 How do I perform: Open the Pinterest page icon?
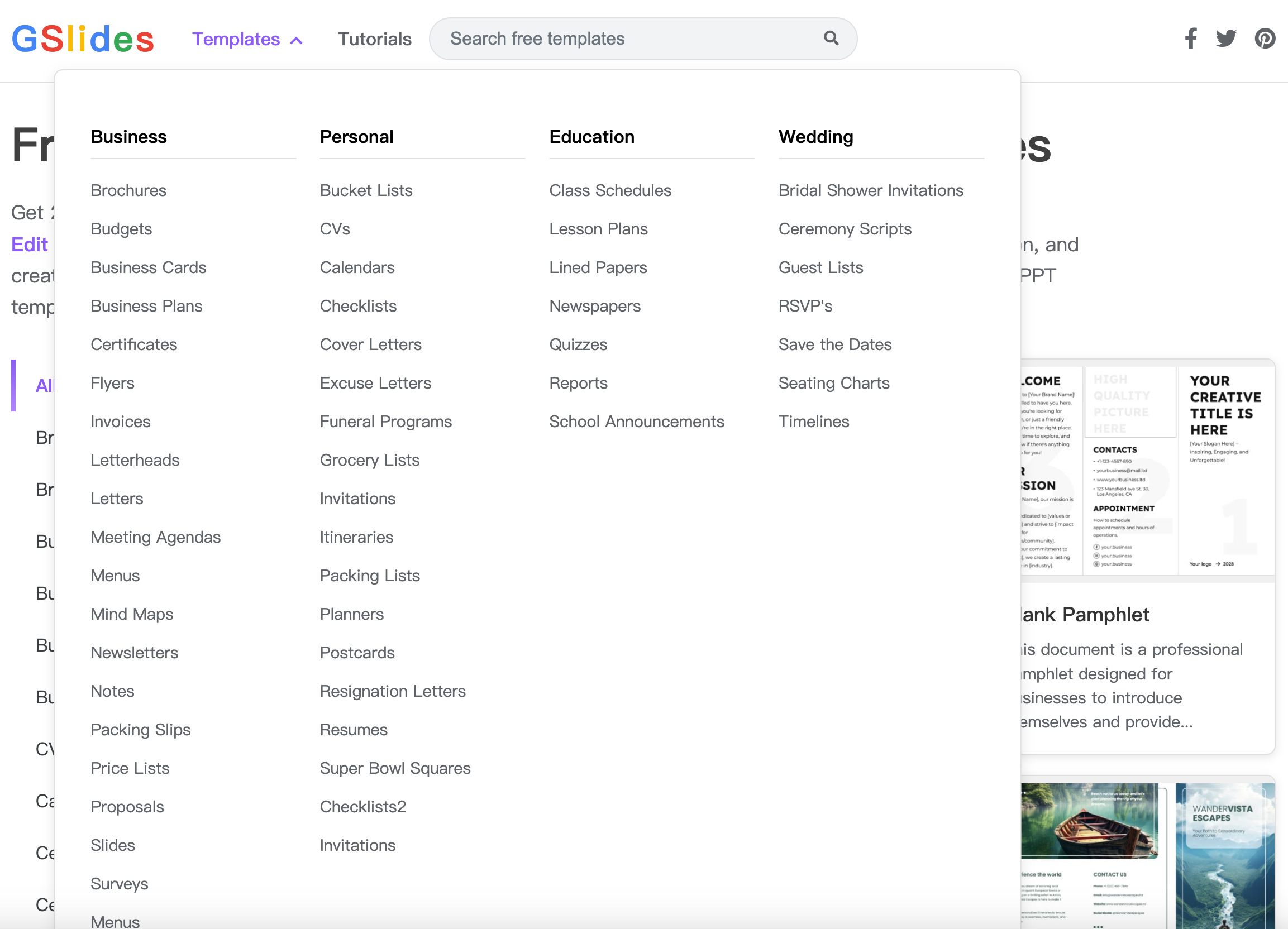pos(1265,39)
